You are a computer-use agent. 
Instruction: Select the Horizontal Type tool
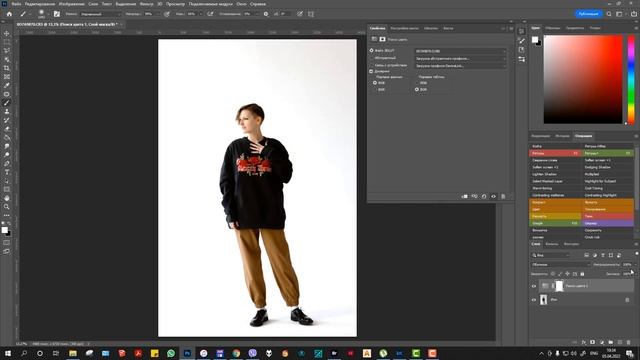(x=7, y=172)
